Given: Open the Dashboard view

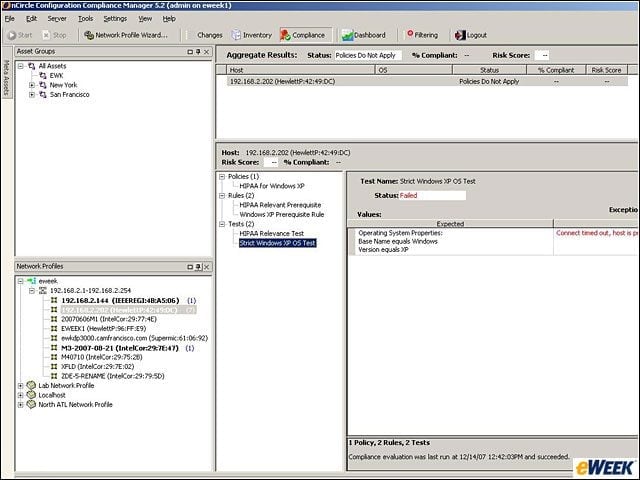Looking at the screenshot, I should 364,35.
